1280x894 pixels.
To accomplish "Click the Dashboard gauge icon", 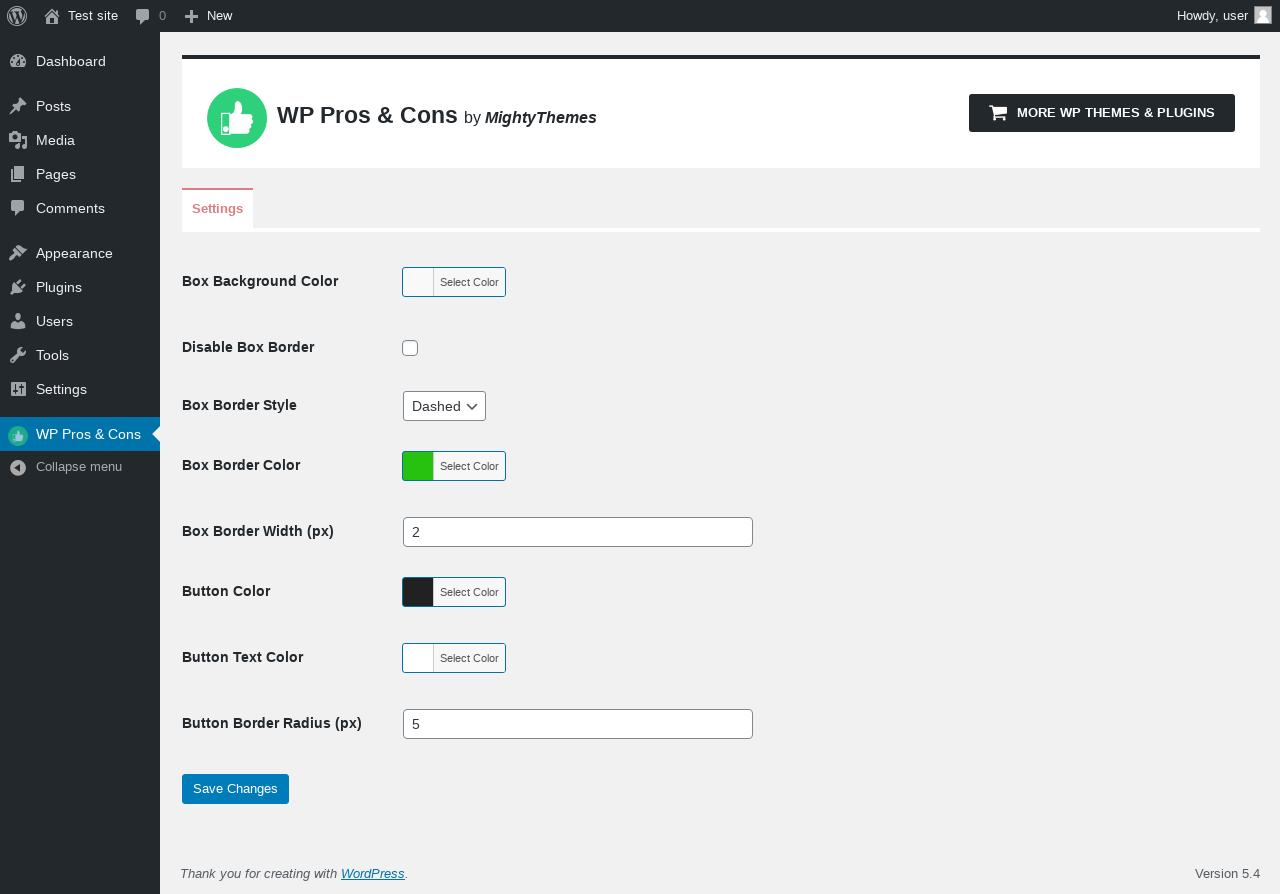I will [x=18, y=61].
